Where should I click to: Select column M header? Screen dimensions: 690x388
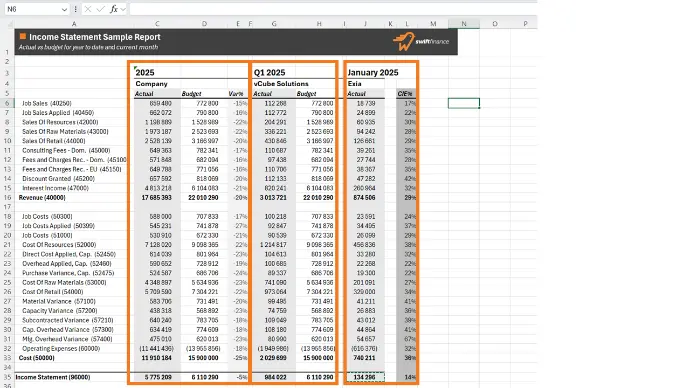click(433, 24)
